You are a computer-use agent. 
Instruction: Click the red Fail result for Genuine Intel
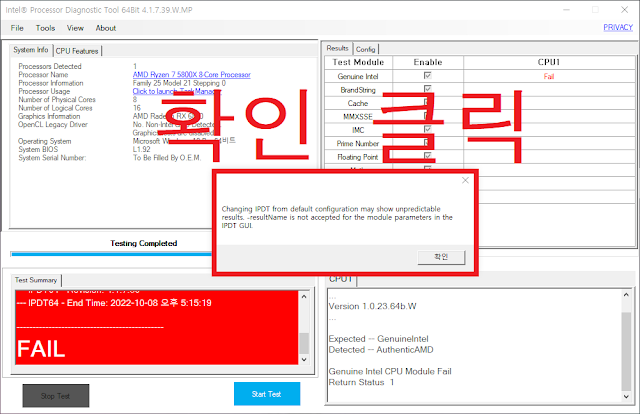(x=549, y=76)
